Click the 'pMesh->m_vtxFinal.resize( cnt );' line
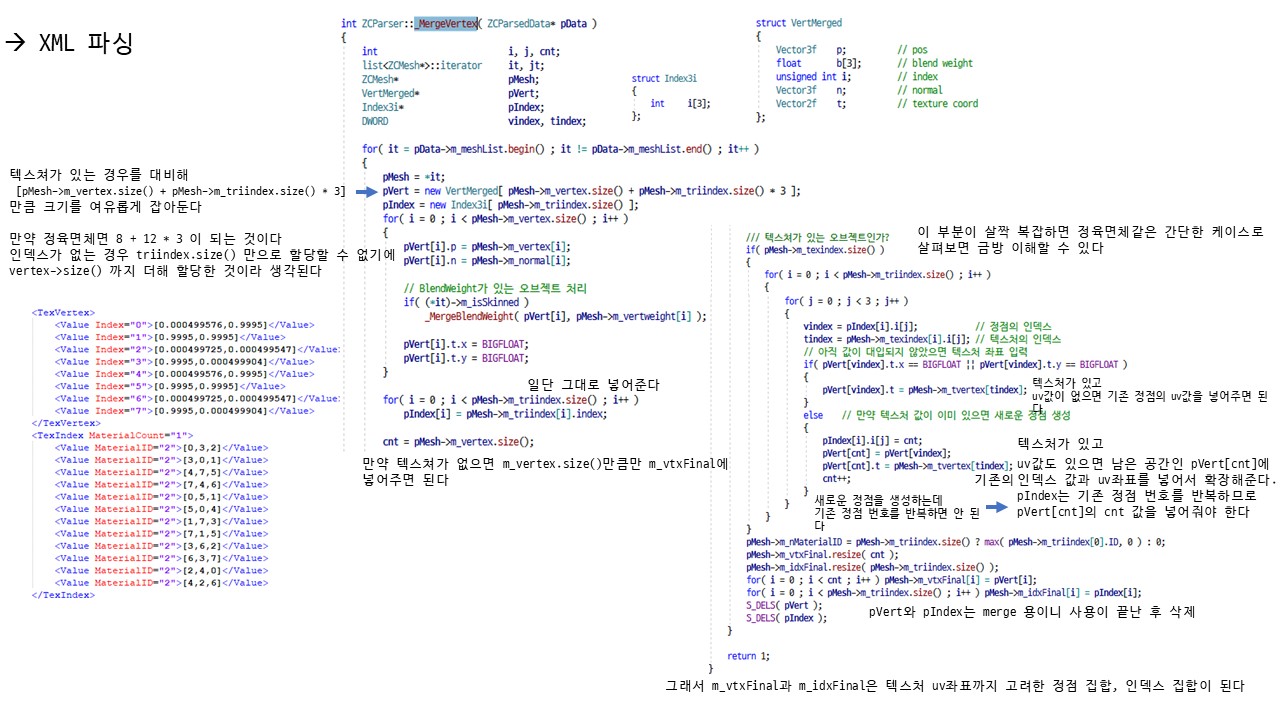 tap(821, 554)
